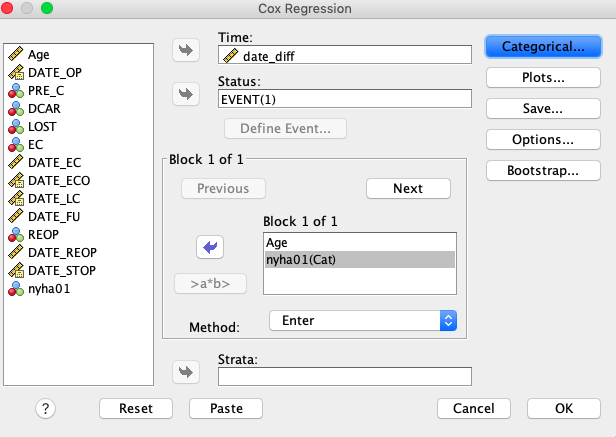
Task: Click inside the Strata input field
Action: click(345, 376)
